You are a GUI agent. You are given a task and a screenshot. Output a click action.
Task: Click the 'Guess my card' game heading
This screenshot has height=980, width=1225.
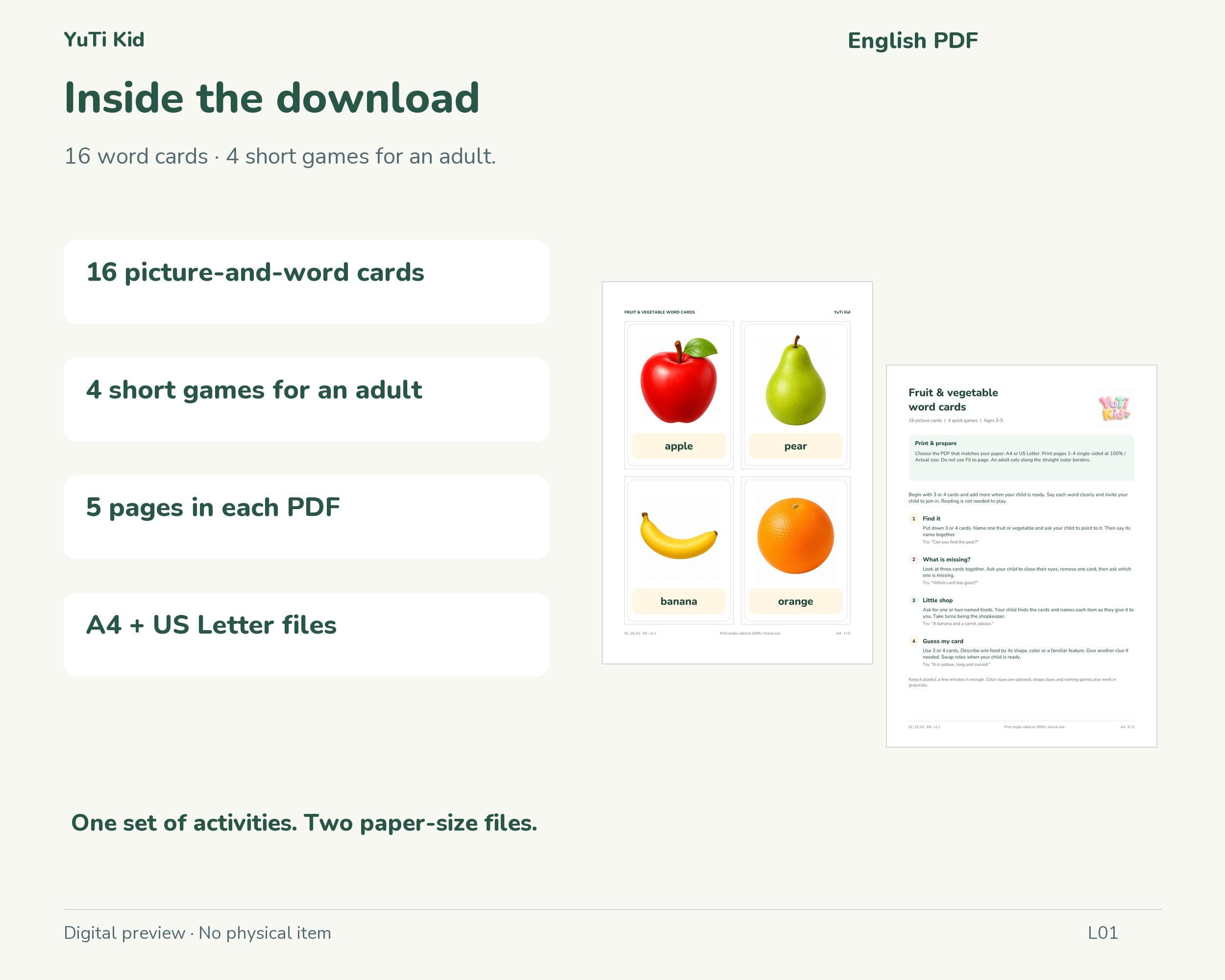[x=943, y=641]
